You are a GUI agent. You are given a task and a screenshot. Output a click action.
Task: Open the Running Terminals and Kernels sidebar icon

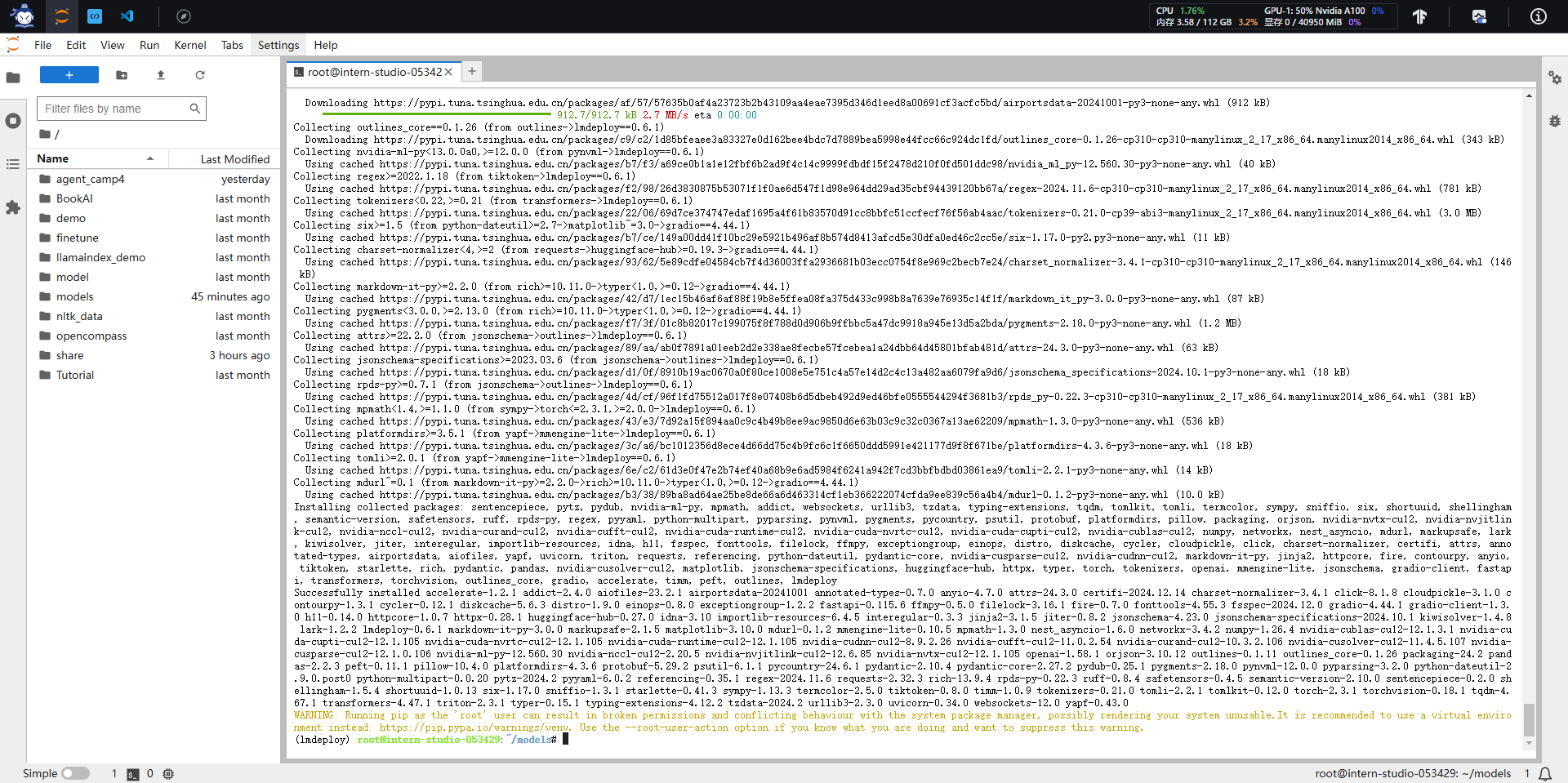(13, 121)
